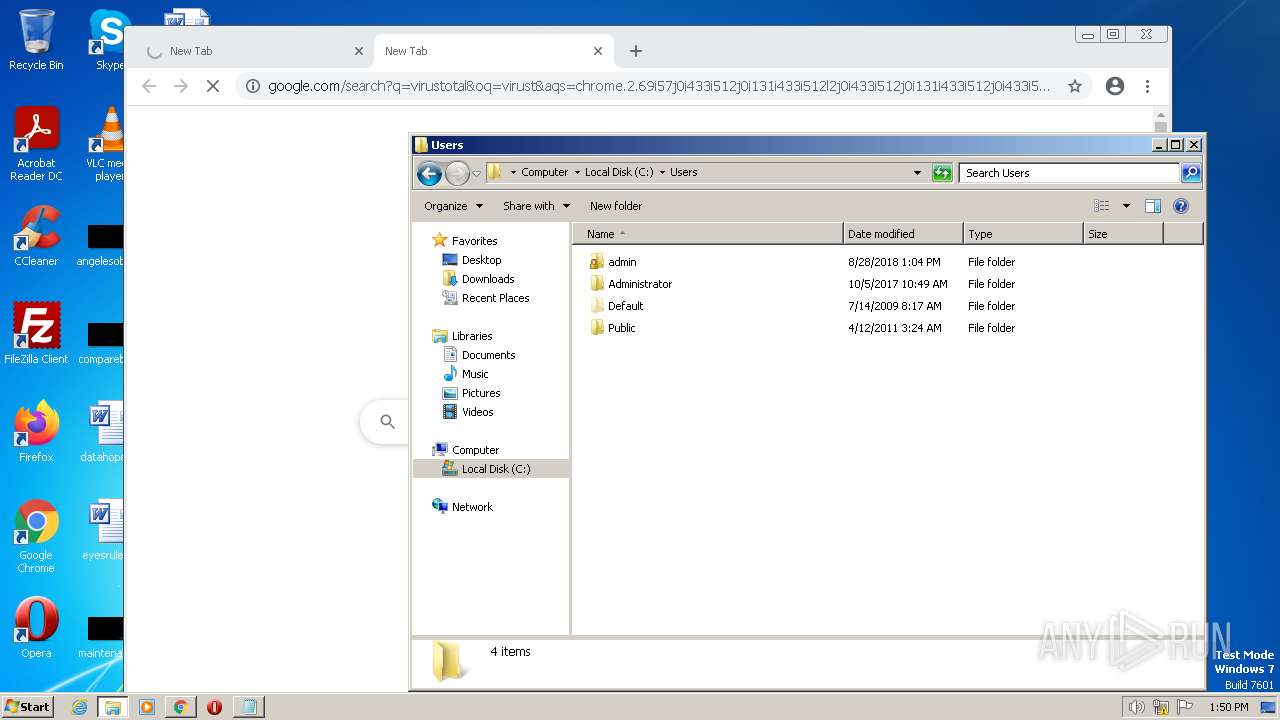Expand the address bar history dropdown
The height and width of the screenshot is (720, 1280).
pos(917,173)
